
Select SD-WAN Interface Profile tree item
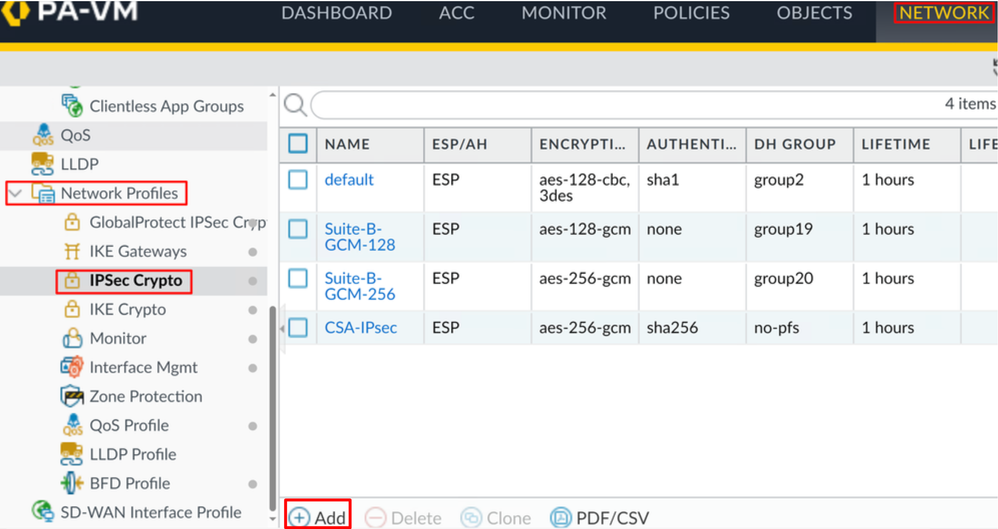tap(151, 512)
